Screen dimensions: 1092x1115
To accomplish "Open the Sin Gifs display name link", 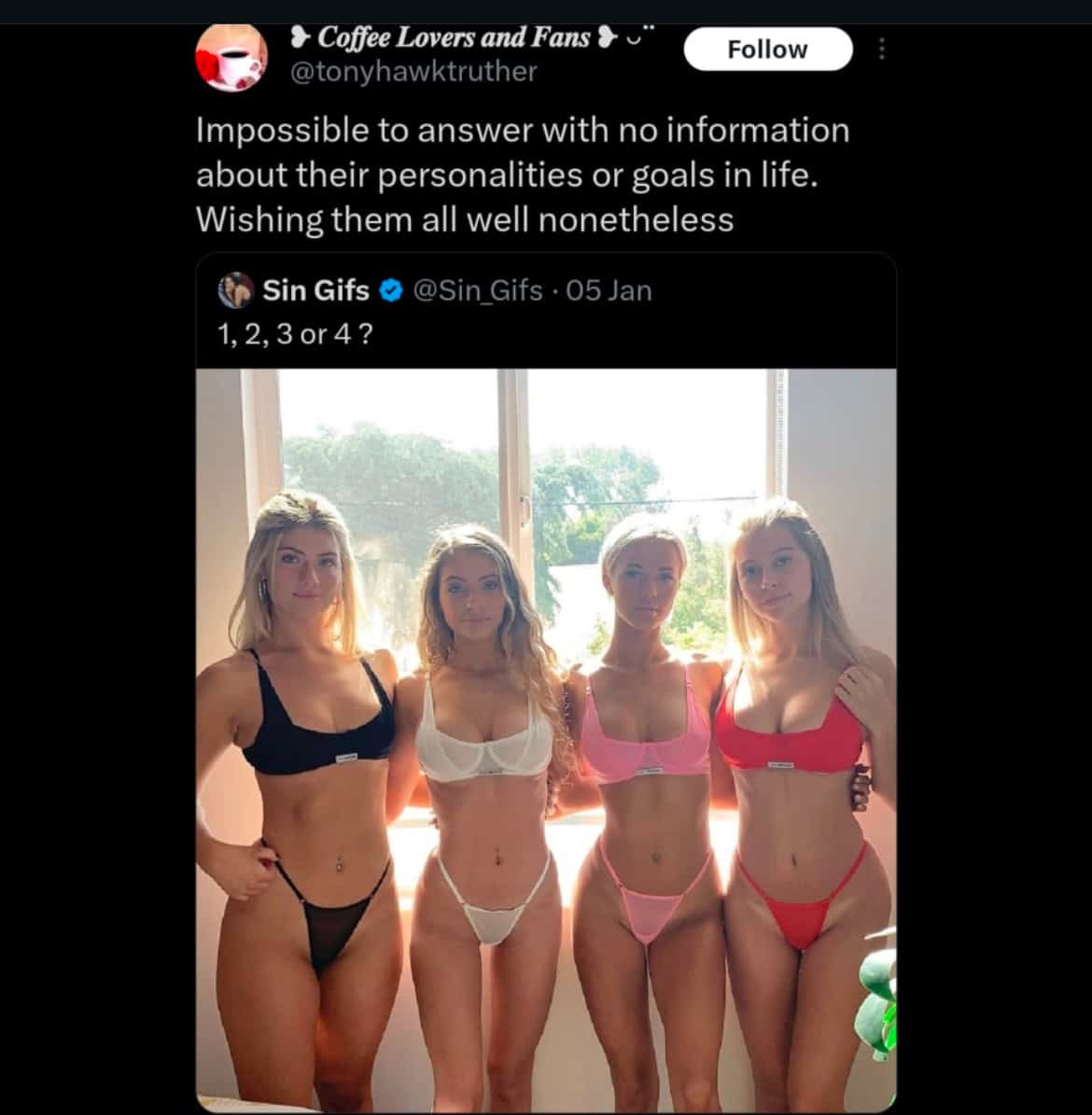I will coord(315,291).
